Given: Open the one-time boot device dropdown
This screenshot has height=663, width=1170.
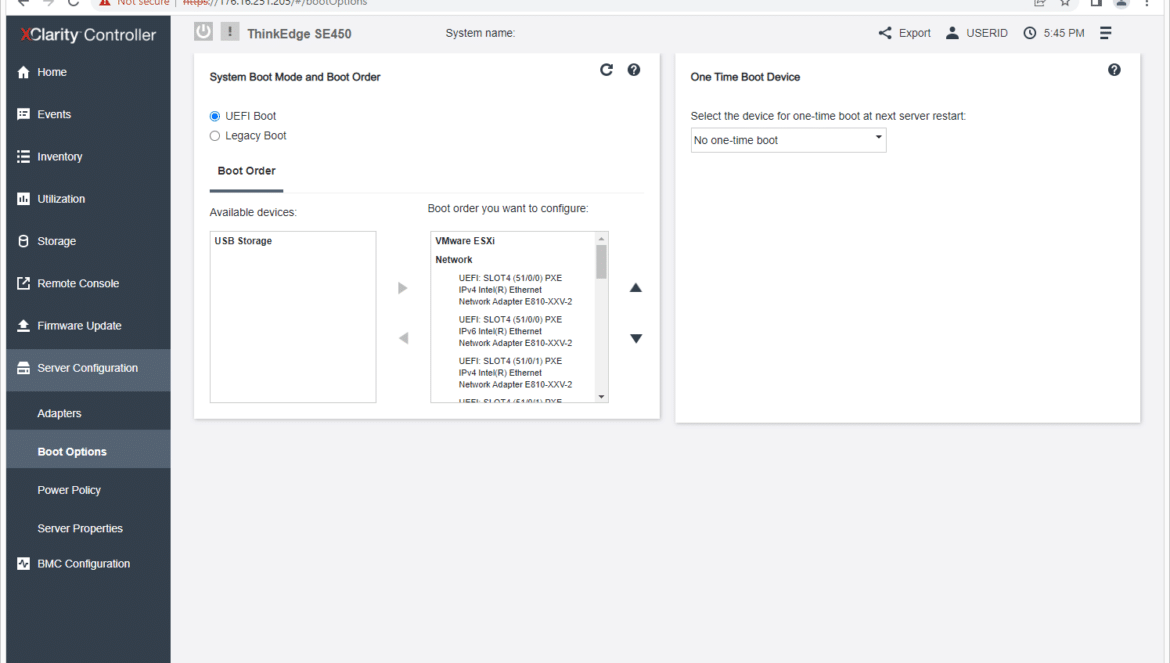Looking at the screenshot, I should pos(789,140).
